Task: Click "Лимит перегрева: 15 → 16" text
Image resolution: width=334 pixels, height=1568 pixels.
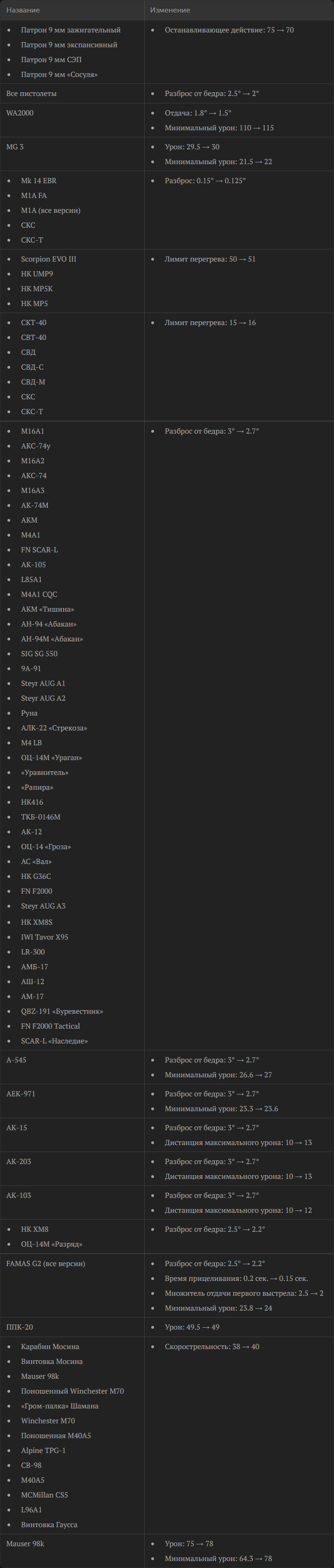Action: pos(210,323)
